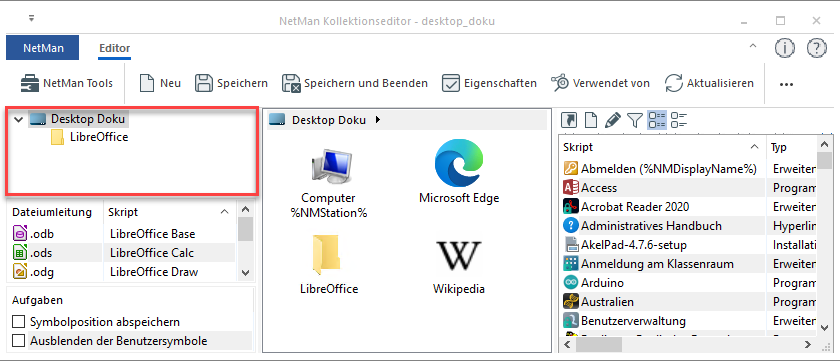The height and width of the screenshot is (361, 840).
Task: Collapse the ribbon with the chevron
Action: pos(753,47)
